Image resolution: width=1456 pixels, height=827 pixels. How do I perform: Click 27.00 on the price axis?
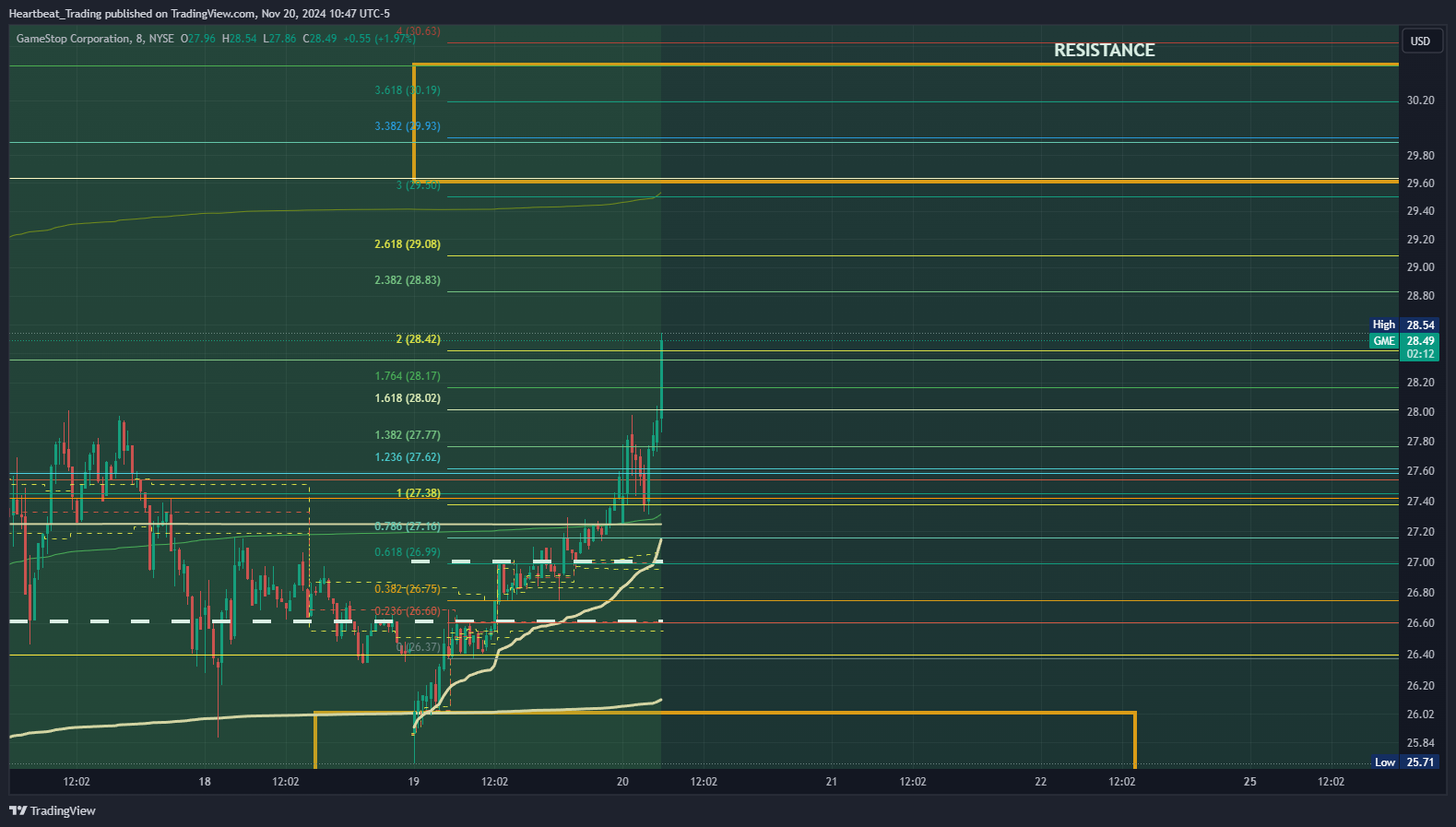coord(1420,562)
